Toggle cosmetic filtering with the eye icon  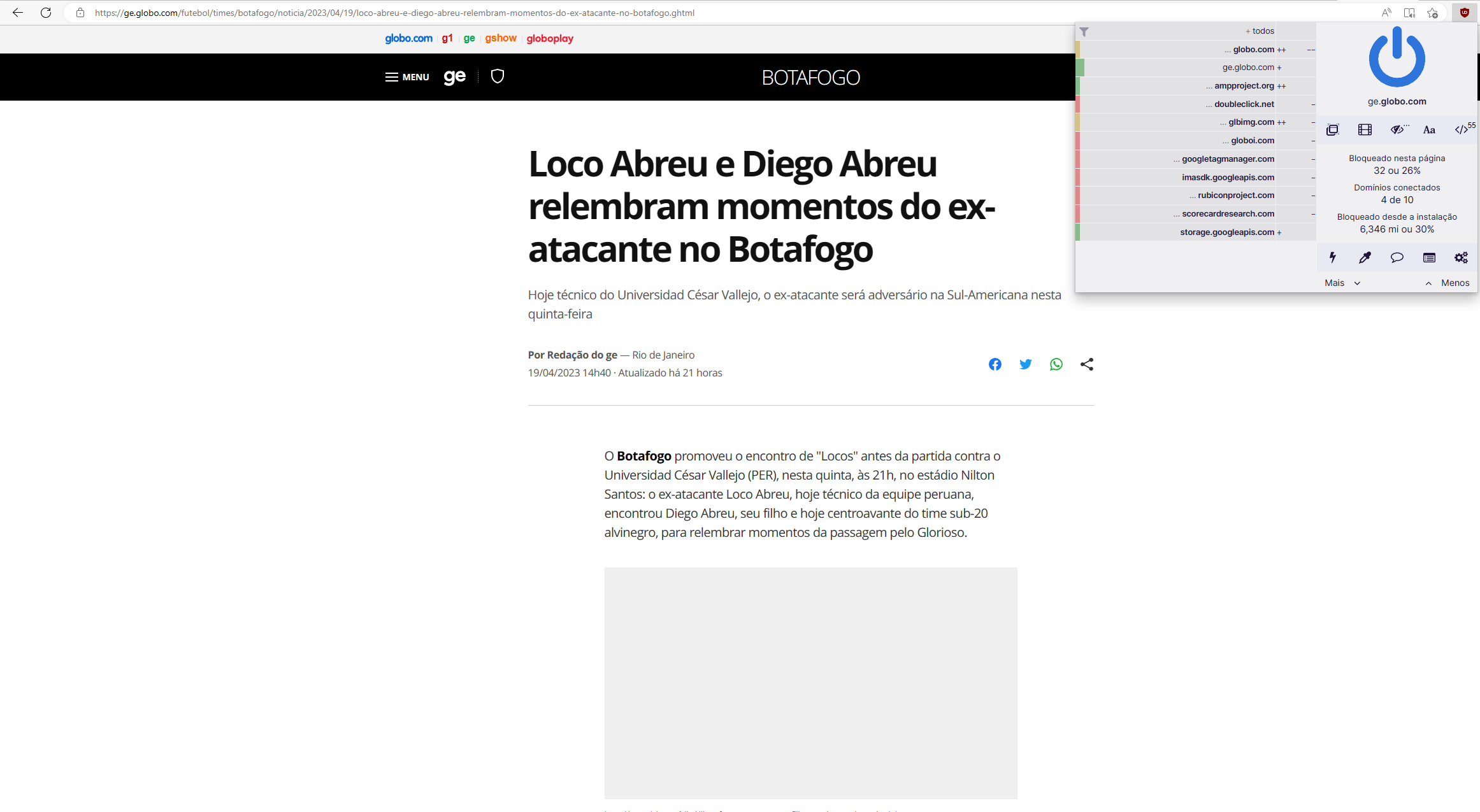click(x=1398, y=129)
